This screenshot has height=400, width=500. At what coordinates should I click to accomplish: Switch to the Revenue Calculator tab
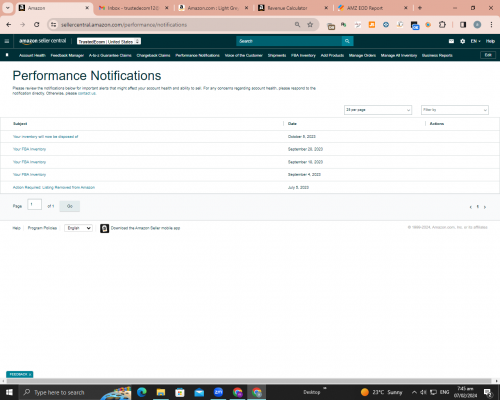[x=293, y=8]
